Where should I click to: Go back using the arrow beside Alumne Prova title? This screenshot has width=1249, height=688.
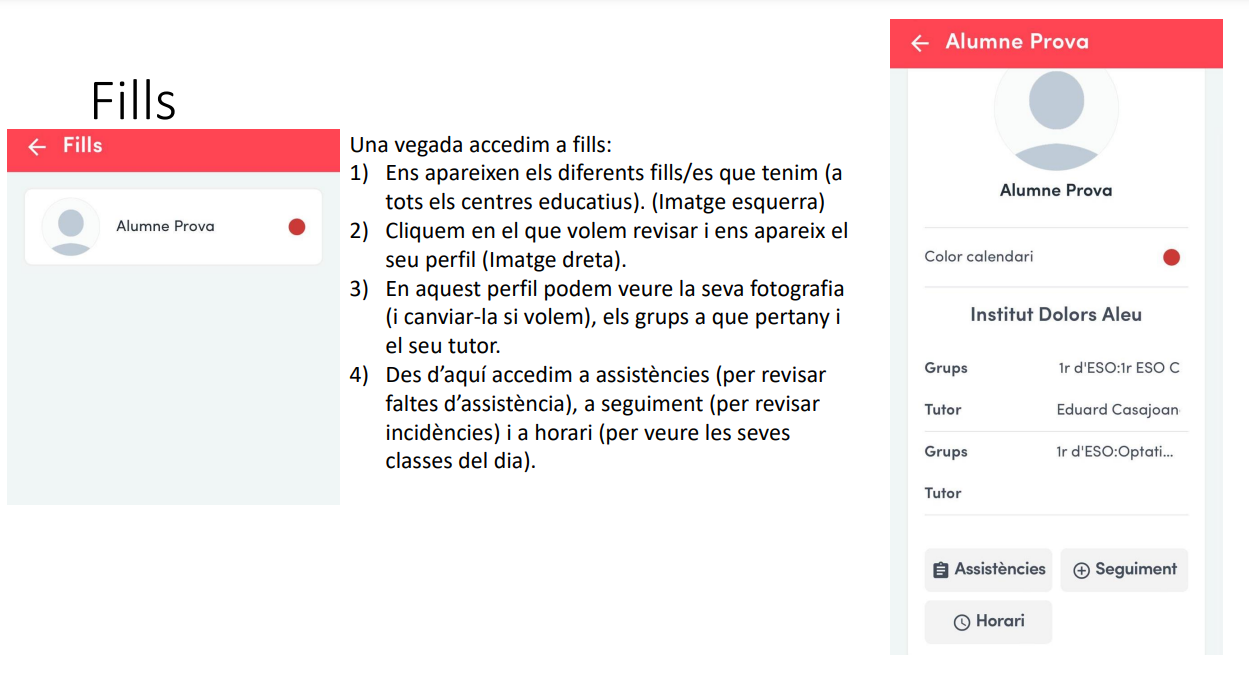[x=920, y=43]
